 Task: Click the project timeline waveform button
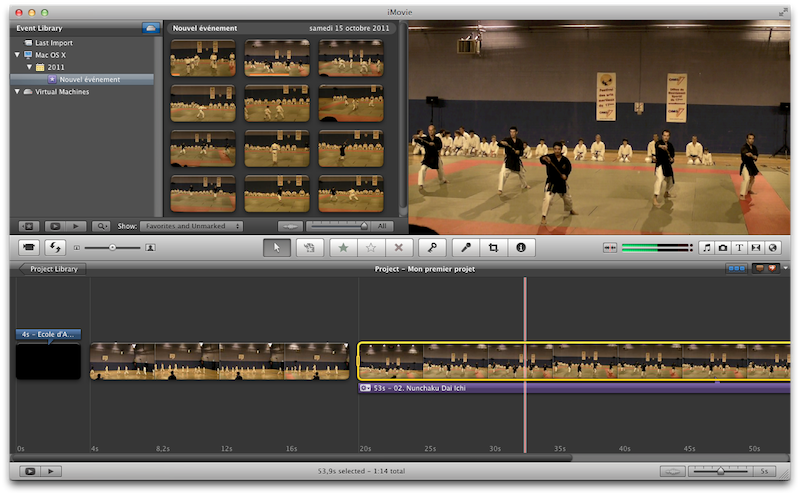pos(672,472)
